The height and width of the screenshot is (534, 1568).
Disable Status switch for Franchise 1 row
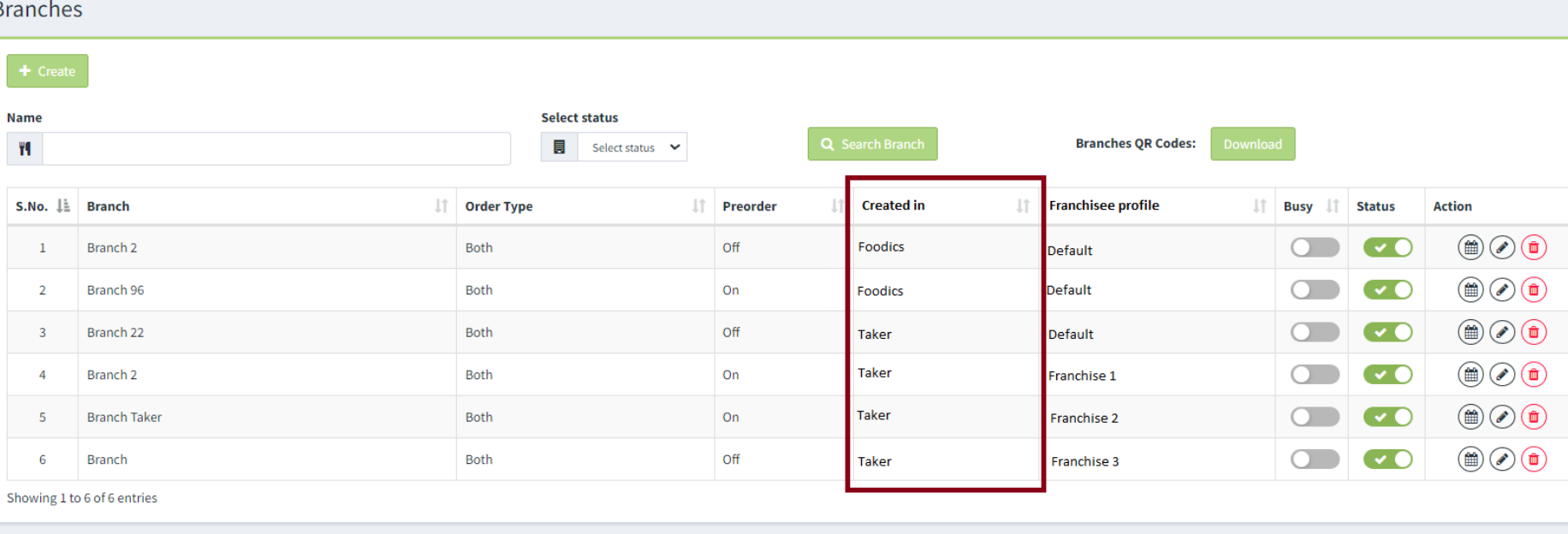(1387, 374)
